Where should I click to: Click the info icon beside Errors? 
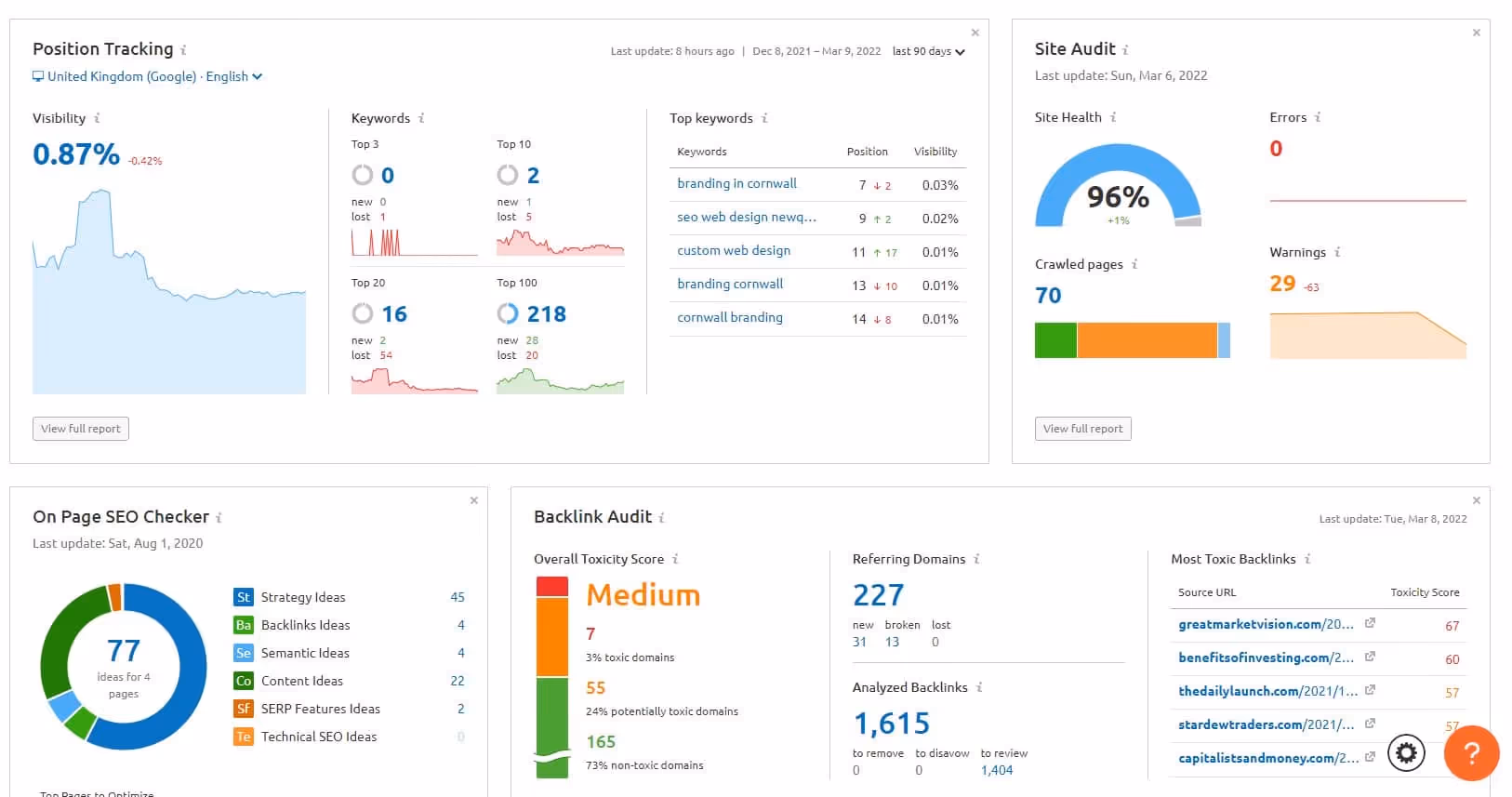(1318, 117)
